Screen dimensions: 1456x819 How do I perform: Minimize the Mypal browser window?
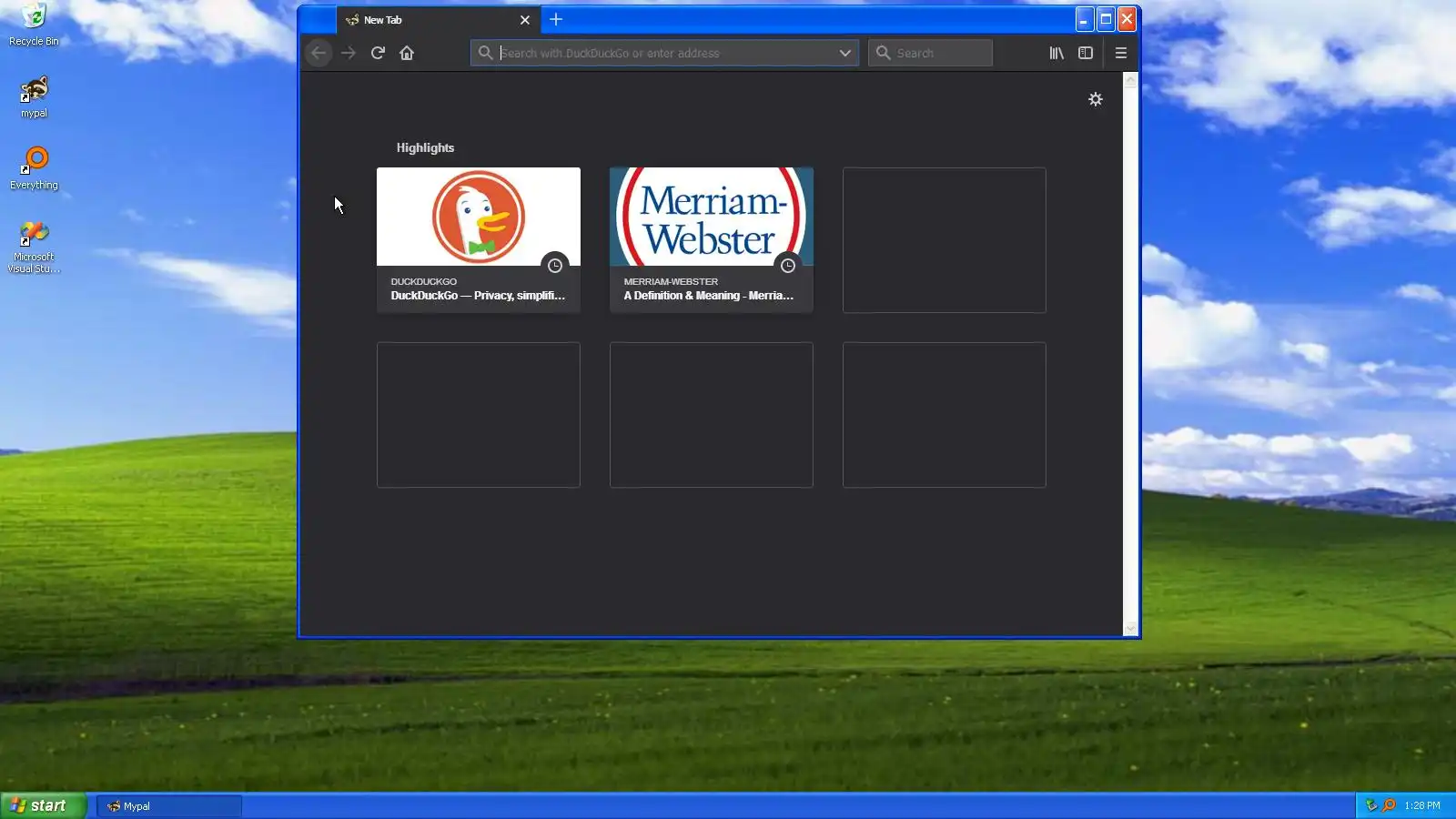click(1084, 19)
